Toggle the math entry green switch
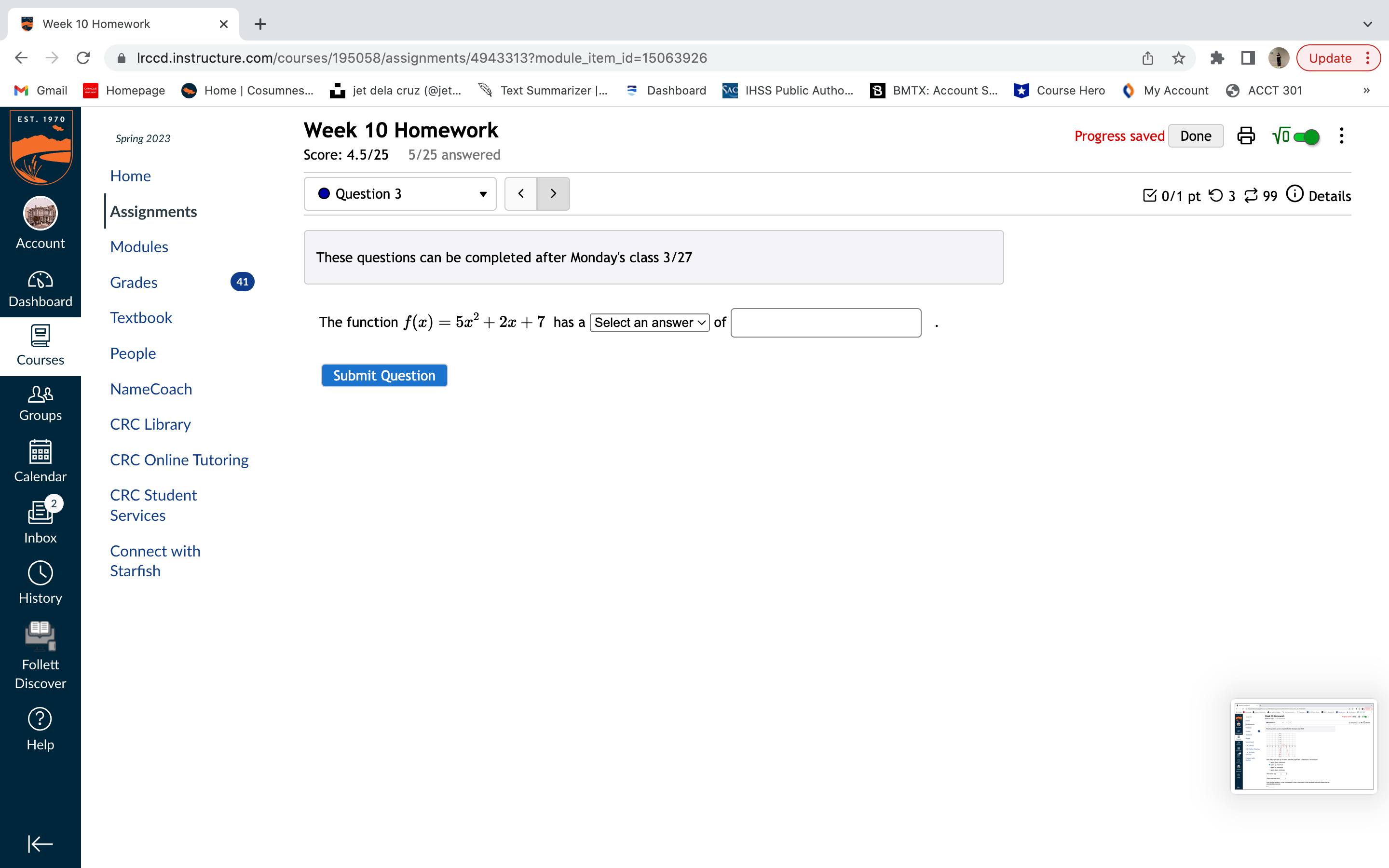 pyautogui.click(x=1307, y=136)
